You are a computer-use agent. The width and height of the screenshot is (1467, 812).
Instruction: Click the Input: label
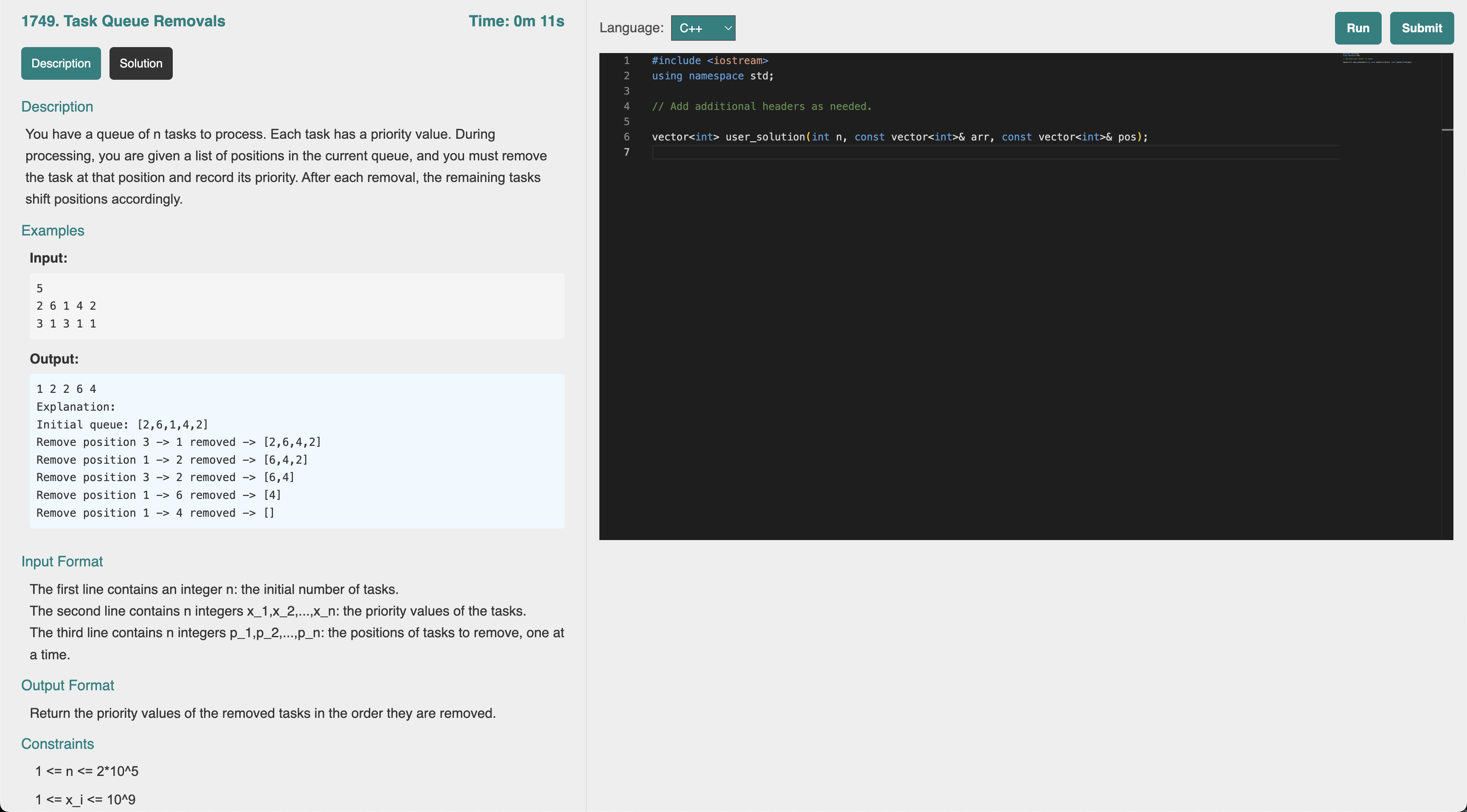(x=48, y=258)
